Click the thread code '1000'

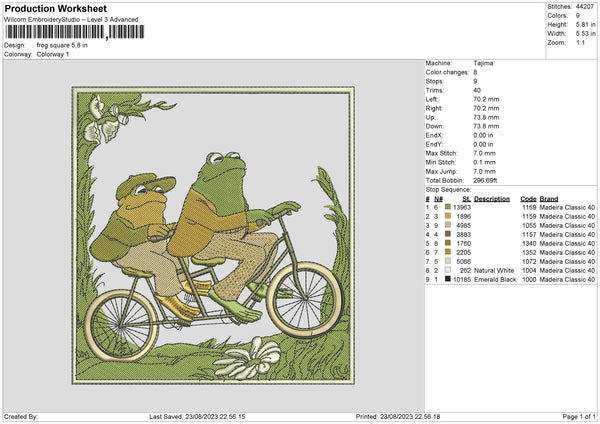click(x=529, y=280)
